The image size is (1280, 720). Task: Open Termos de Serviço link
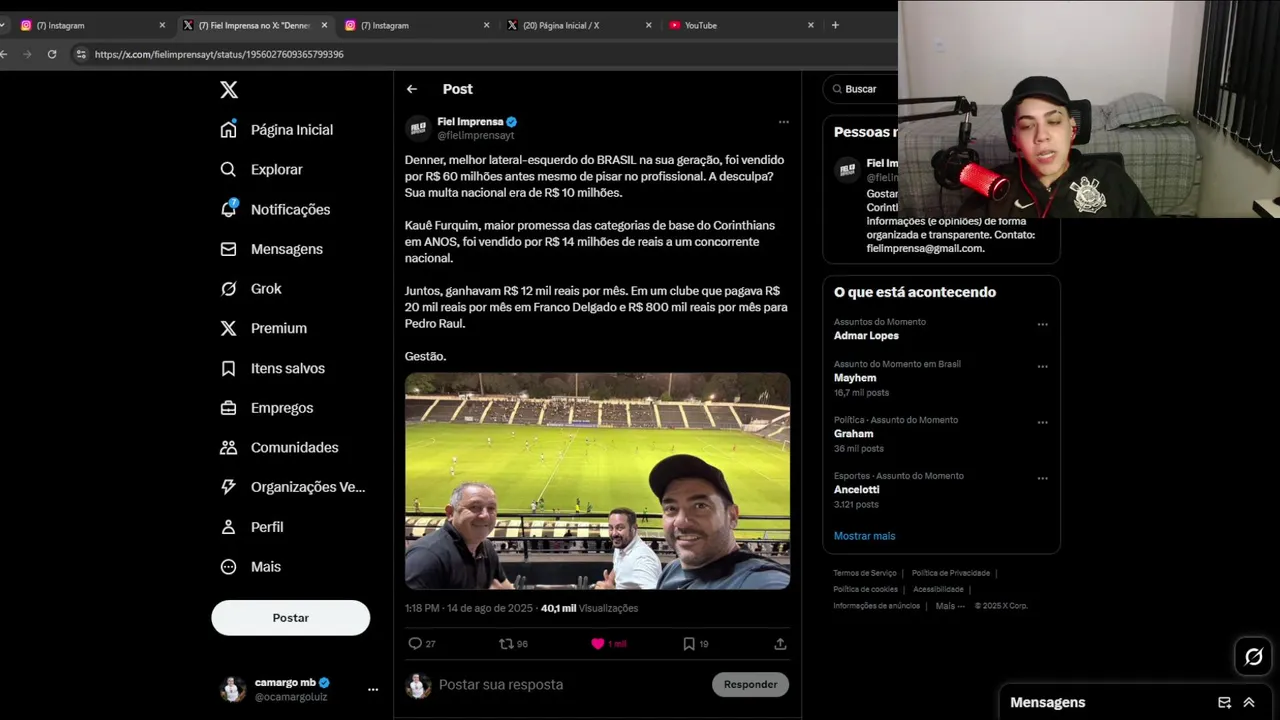pos(865,573)
